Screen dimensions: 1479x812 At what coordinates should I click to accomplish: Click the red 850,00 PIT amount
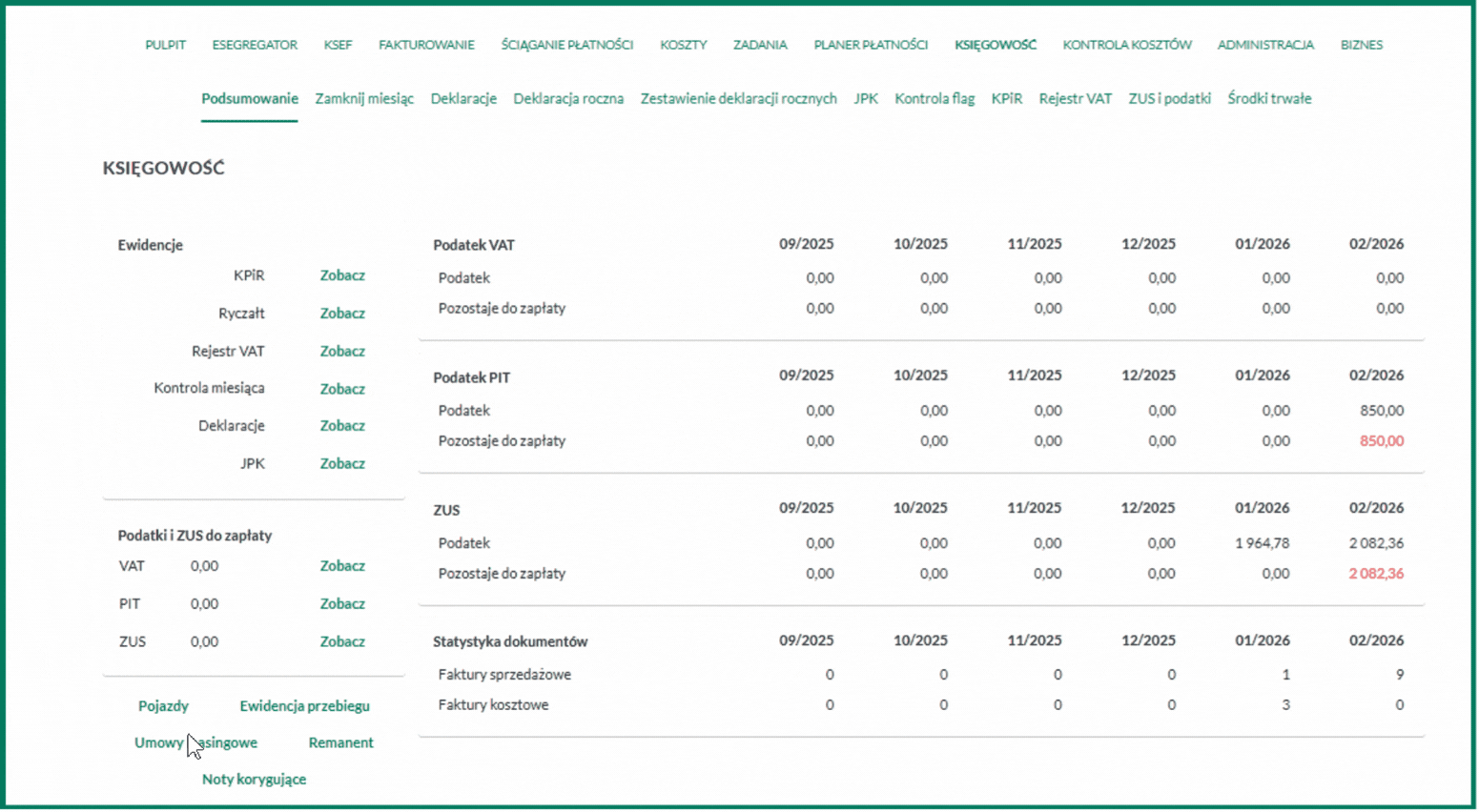1382,441
